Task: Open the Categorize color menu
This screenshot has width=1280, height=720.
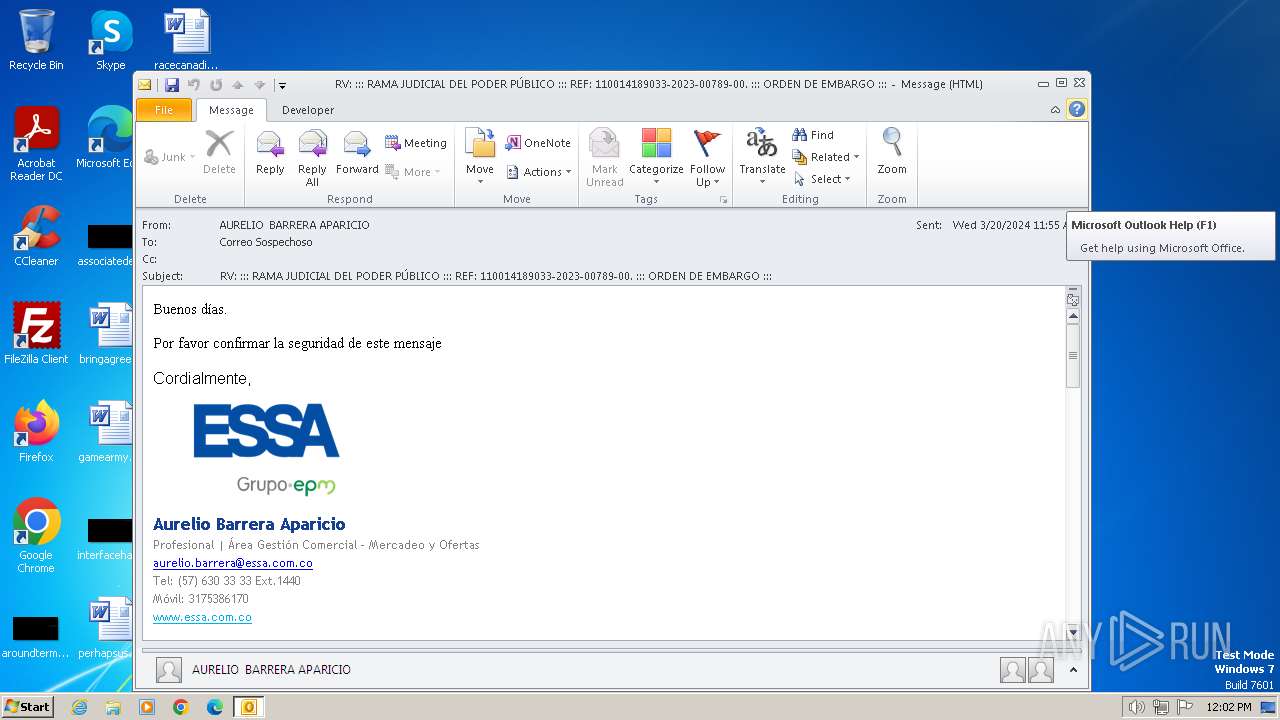Action: tap(656, 157)
